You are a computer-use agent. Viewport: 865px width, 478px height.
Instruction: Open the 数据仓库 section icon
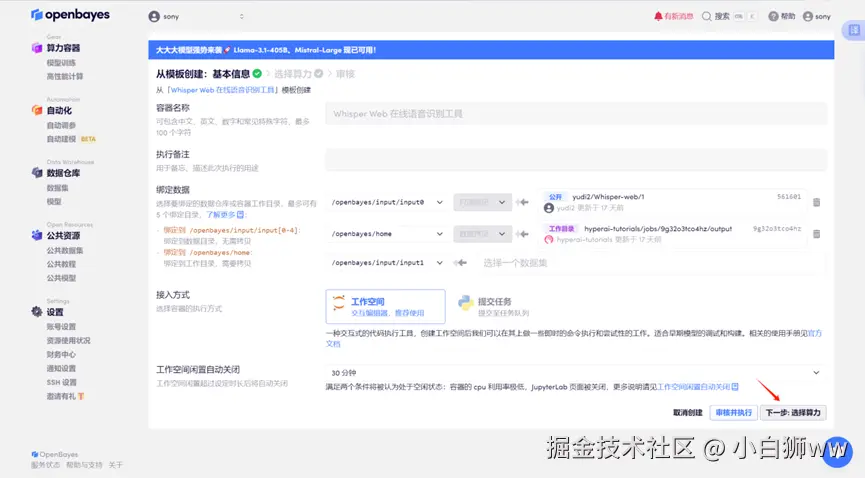[x=37, y=173]
